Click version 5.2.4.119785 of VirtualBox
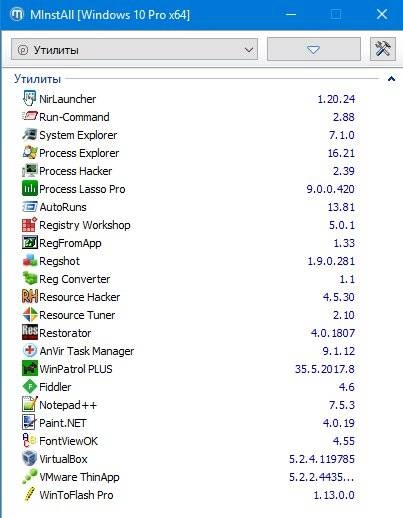The image size is (403, 518). click(322, 459)
